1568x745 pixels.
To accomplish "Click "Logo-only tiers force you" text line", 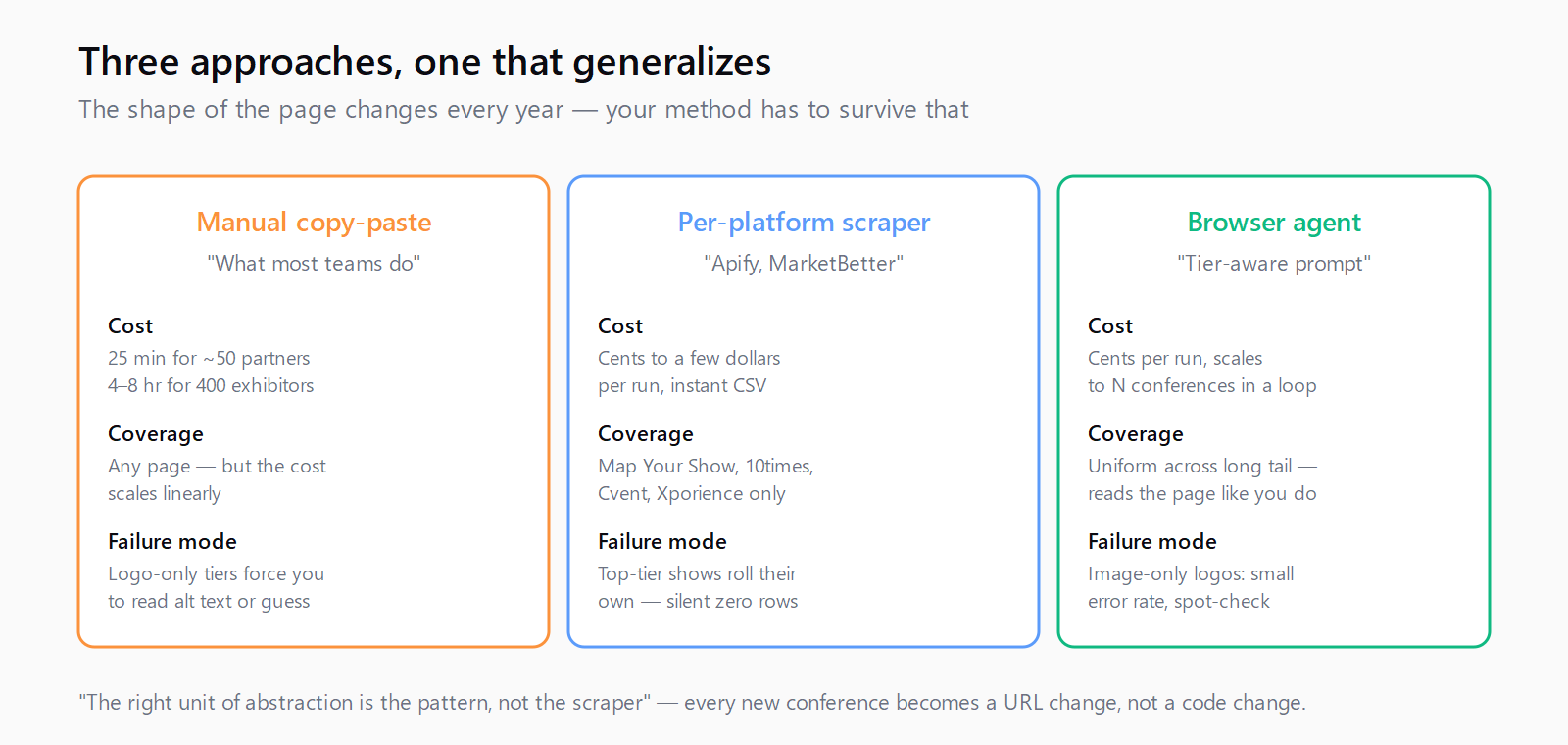I will pos(216,573).
